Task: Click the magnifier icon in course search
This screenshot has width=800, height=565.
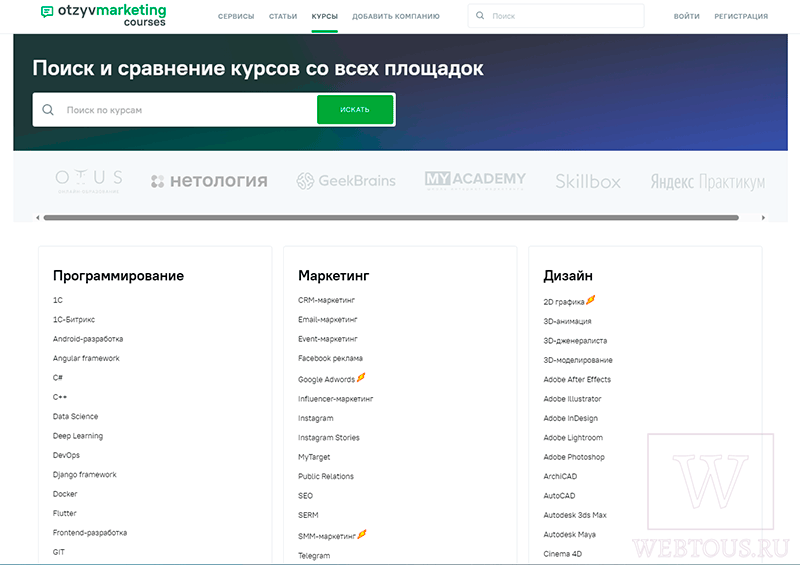Action: click(48, 110)
